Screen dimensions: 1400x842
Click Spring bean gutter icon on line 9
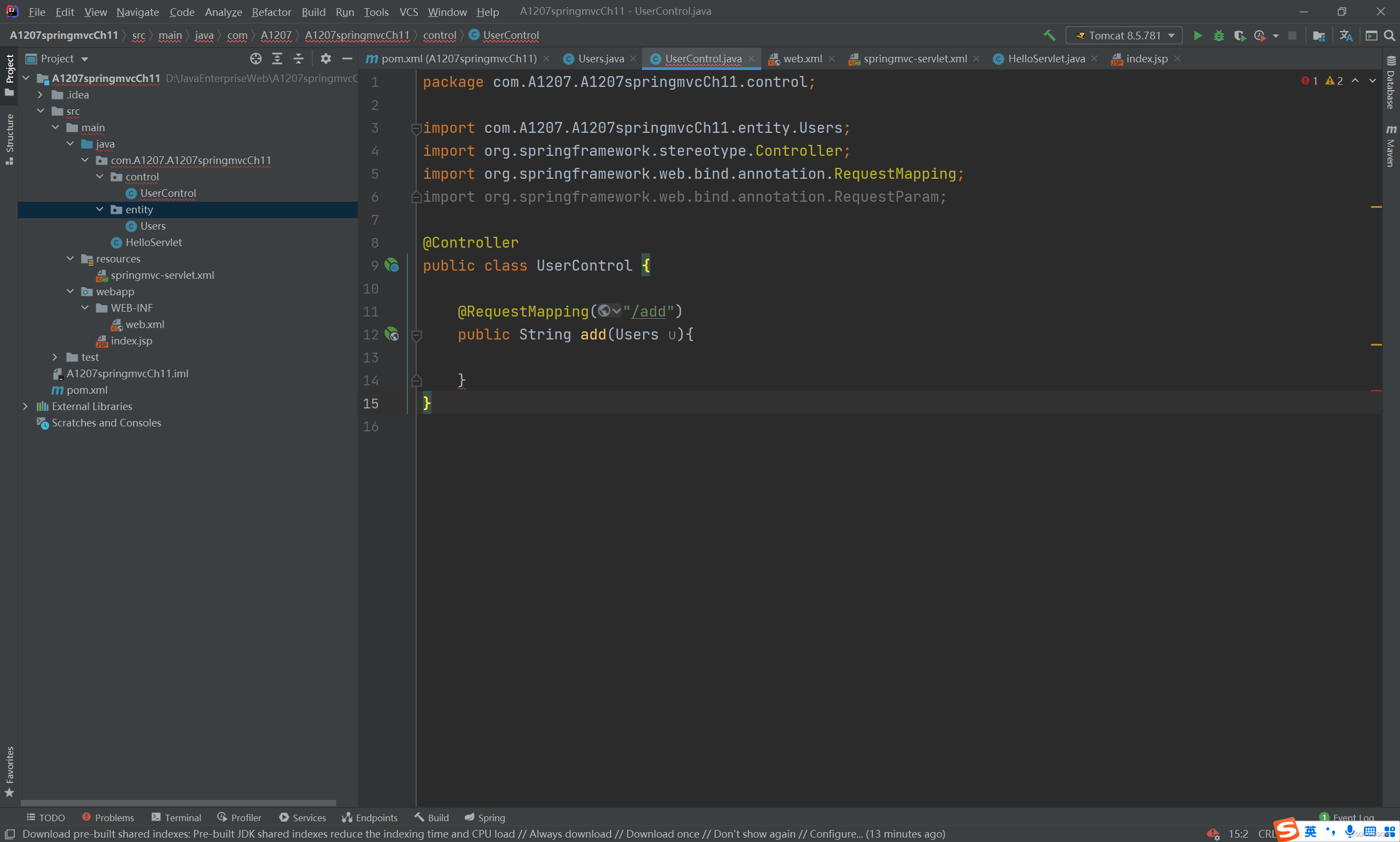(x=392, y=265)
